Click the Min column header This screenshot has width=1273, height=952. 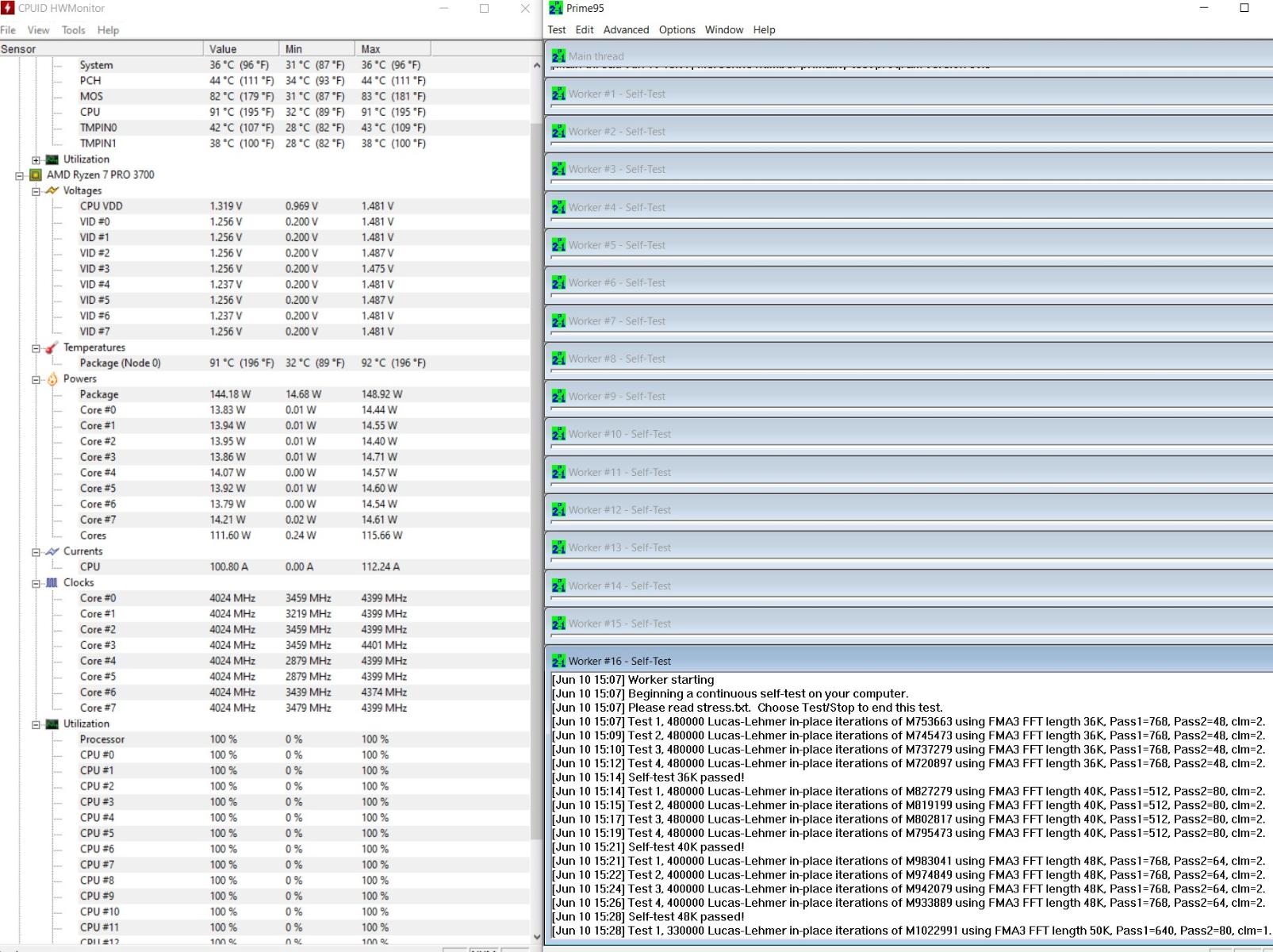(x=316, y=49)
